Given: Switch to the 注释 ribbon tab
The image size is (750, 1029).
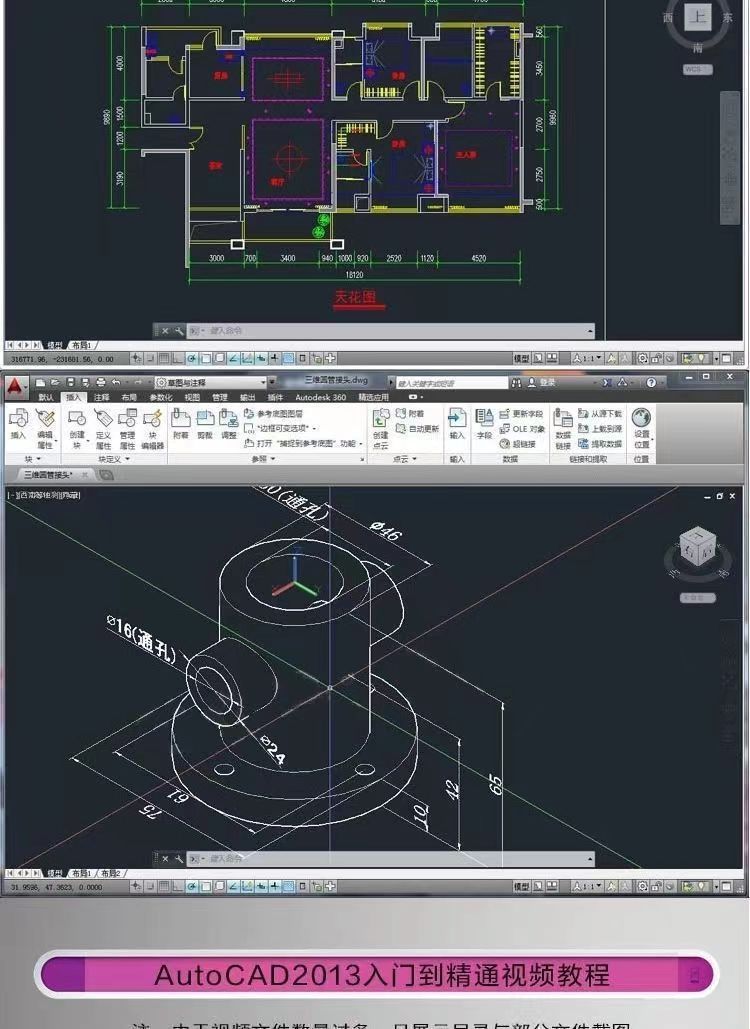Looking at the screenshot, I should [101, 397].
